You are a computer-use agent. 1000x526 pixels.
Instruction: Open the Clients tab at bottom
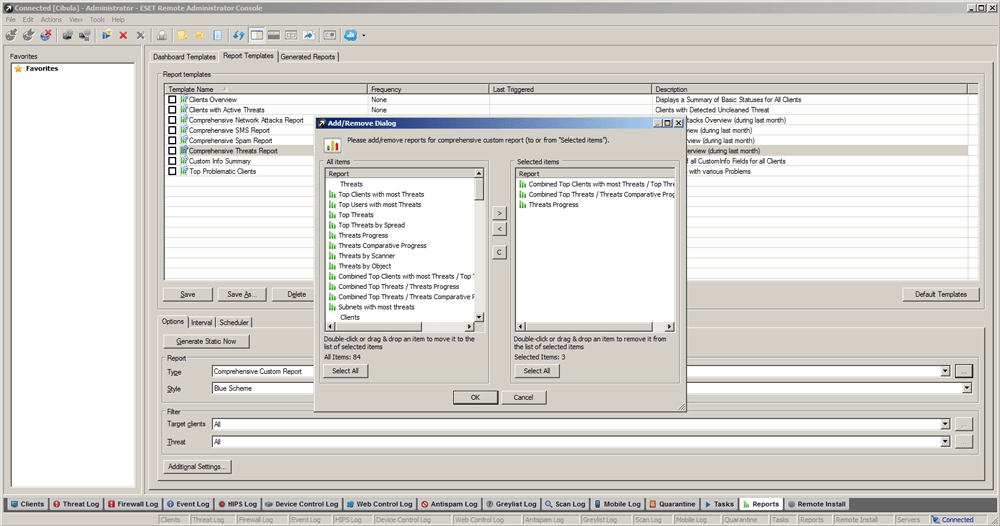coord(27,504)
